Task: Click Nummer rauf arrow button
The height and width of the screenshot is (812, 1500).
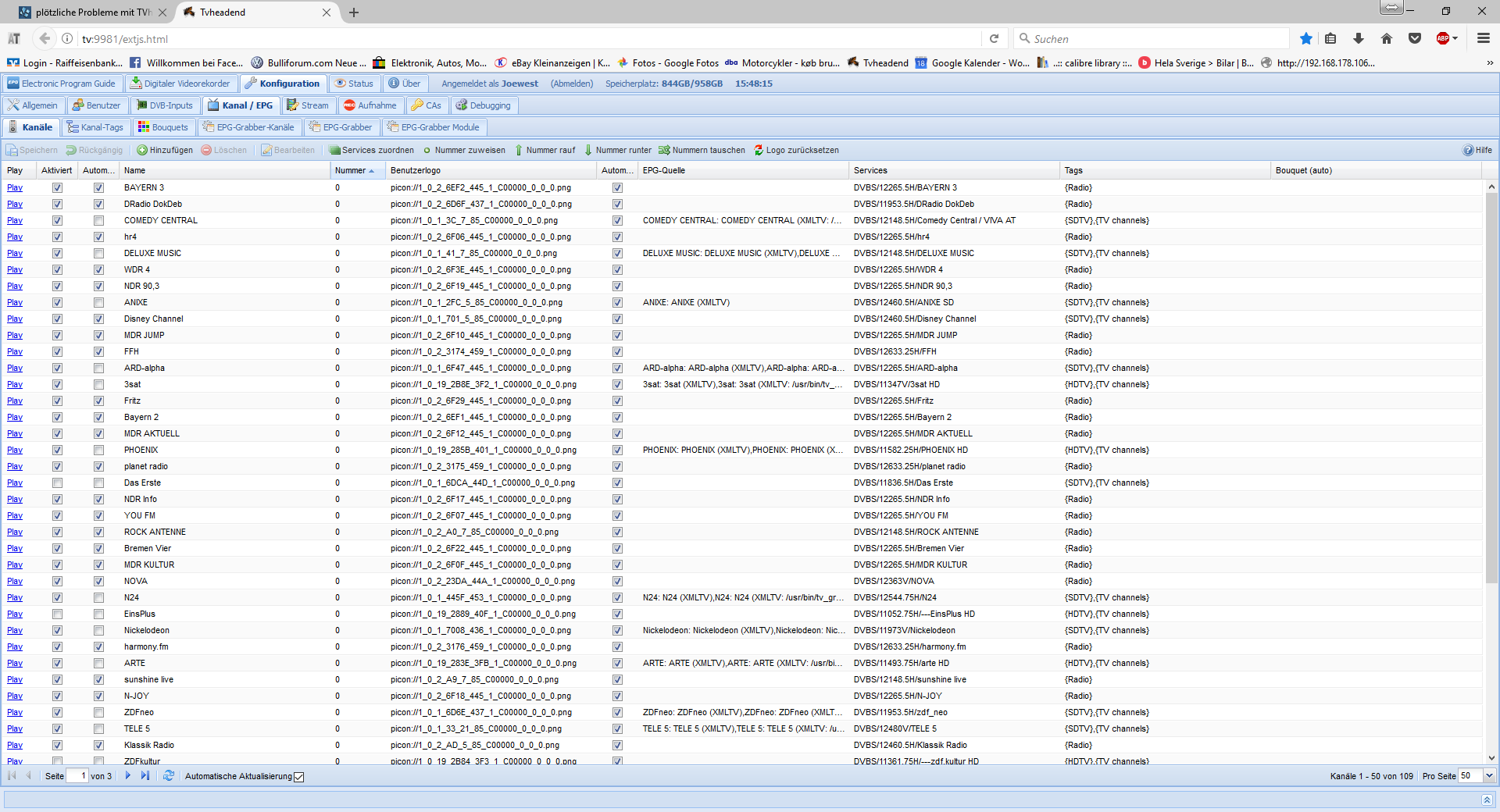Action: (545, 150)
